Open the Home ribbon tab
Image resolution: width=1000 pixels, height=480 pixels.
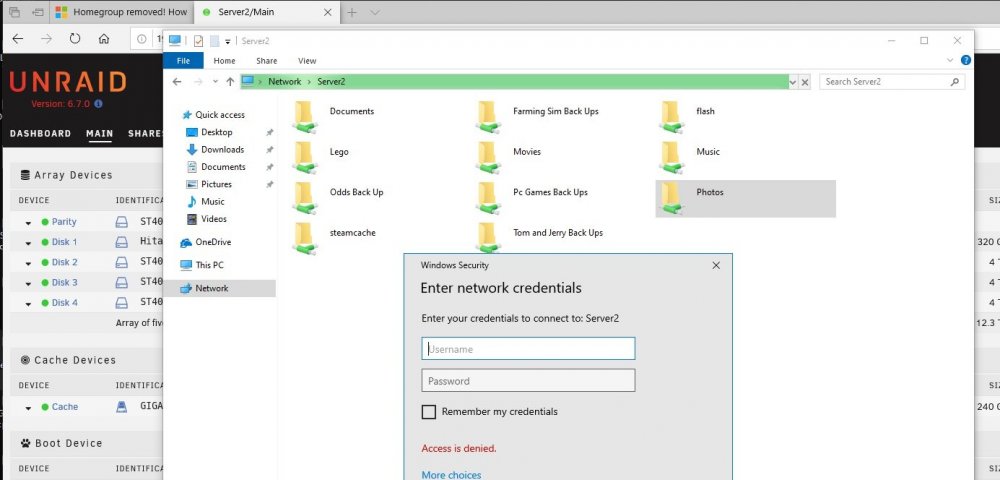224,61
